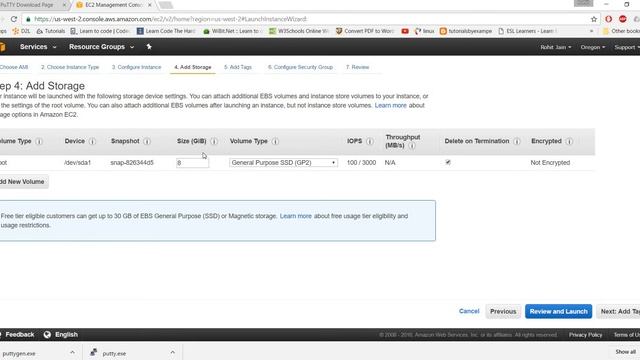Open the Privacy Policy link
The height and width of the screenshot is (360, 640).
pos(585,335)
